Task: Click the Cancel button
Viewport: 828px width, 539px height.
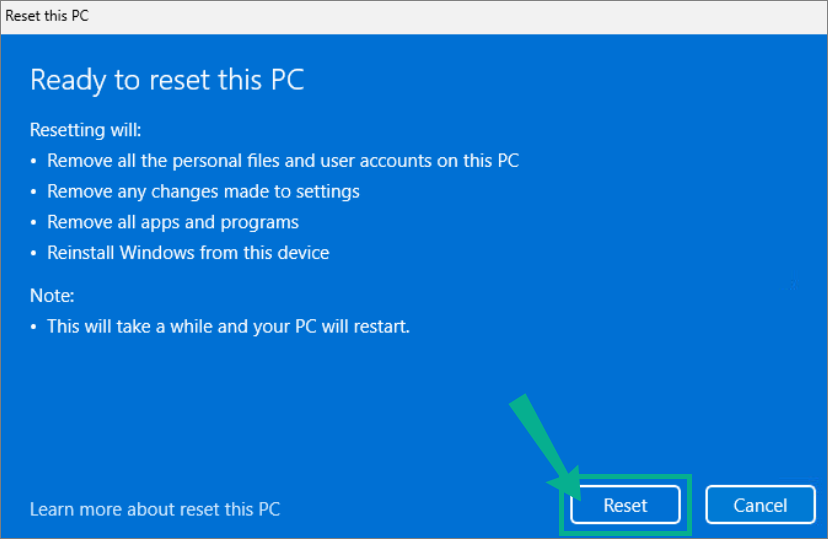Action: [760, 505]
